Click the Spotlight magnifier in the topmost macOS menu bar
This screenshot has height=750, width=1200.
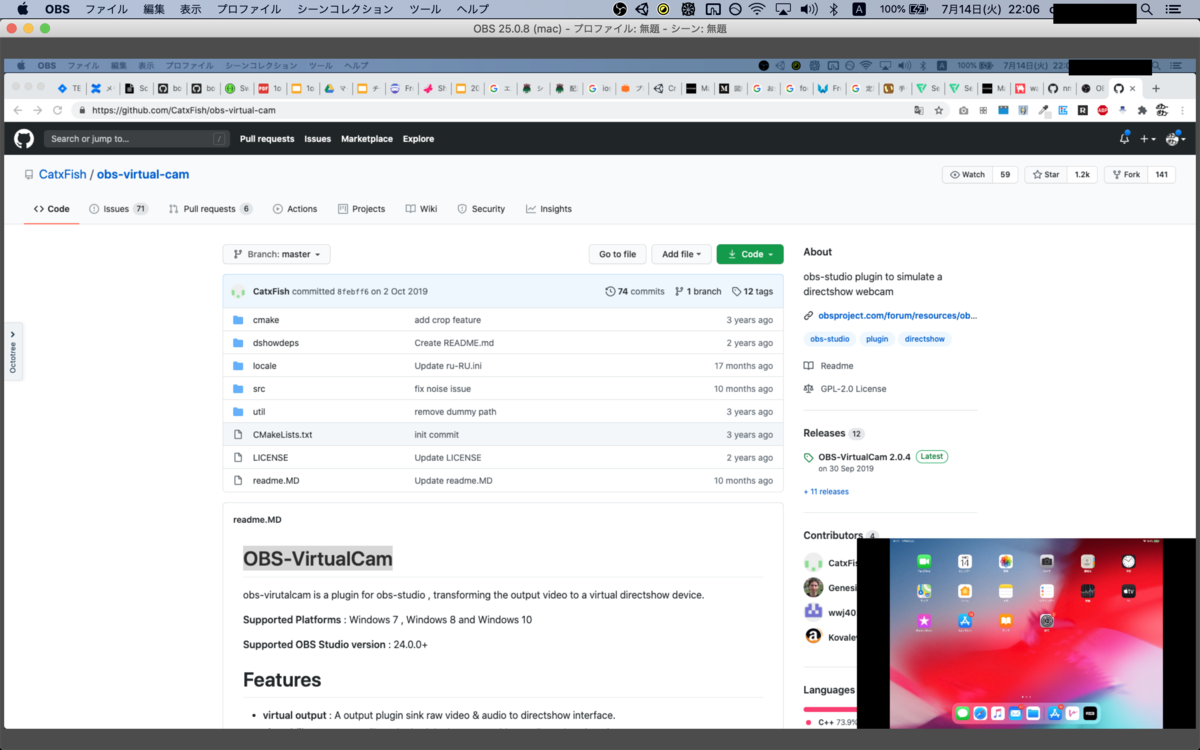[1146, 9]
